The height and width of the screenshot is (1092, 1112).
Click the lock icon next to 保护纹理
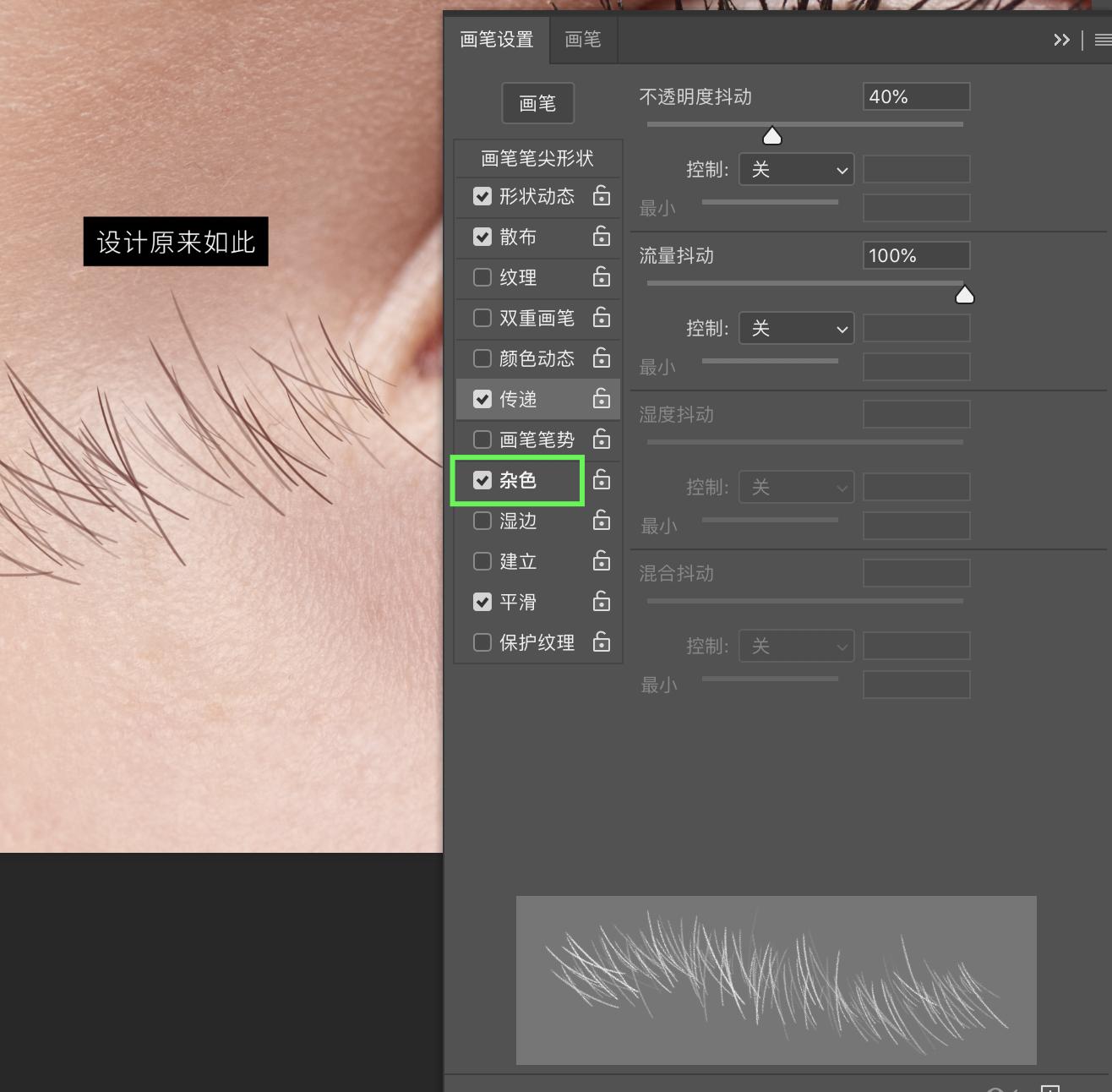coord(601,642)
